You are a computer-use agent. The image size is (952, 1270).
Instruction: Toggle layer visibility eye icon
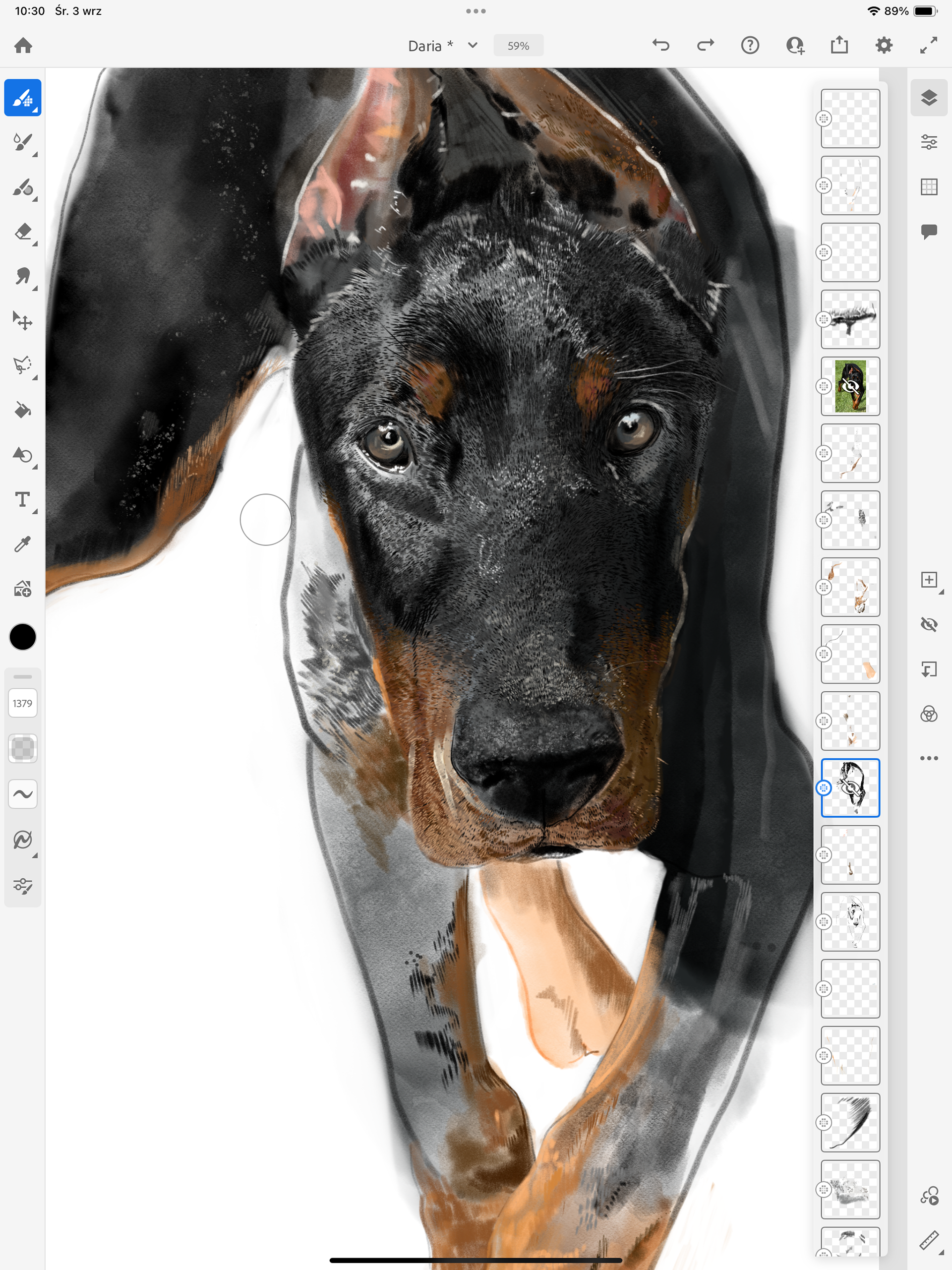[929, 624]
